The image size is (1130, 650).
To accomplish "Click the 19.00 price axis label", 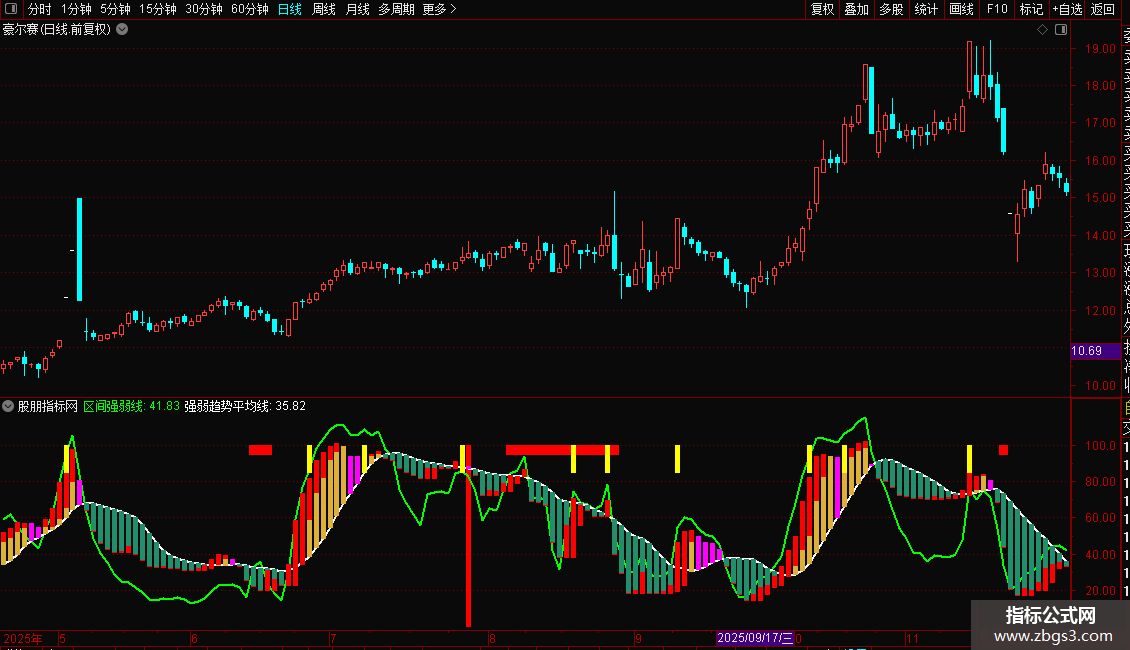I will [1100, 49].
